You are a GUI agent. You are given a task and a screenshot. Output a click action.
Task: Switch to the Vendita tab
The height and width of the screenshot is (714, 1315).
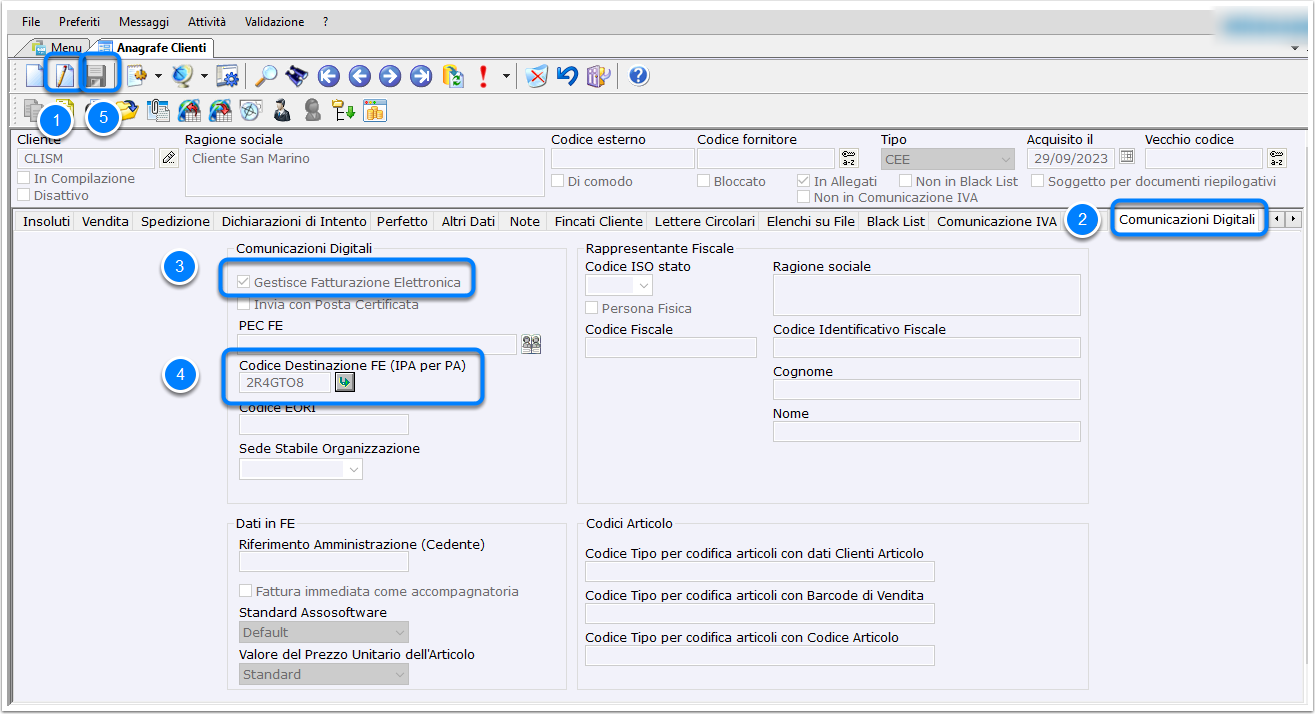pos(105,221)
